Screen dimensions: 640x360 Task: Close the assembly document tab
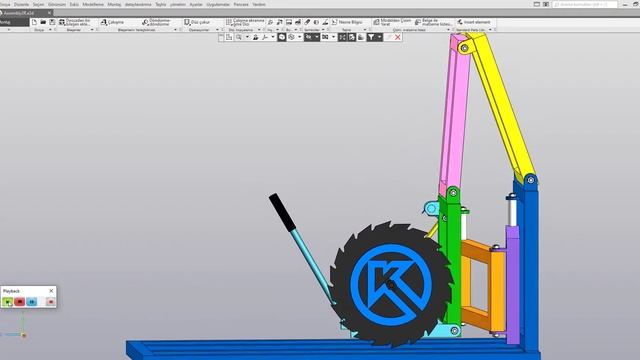point(49,13)
